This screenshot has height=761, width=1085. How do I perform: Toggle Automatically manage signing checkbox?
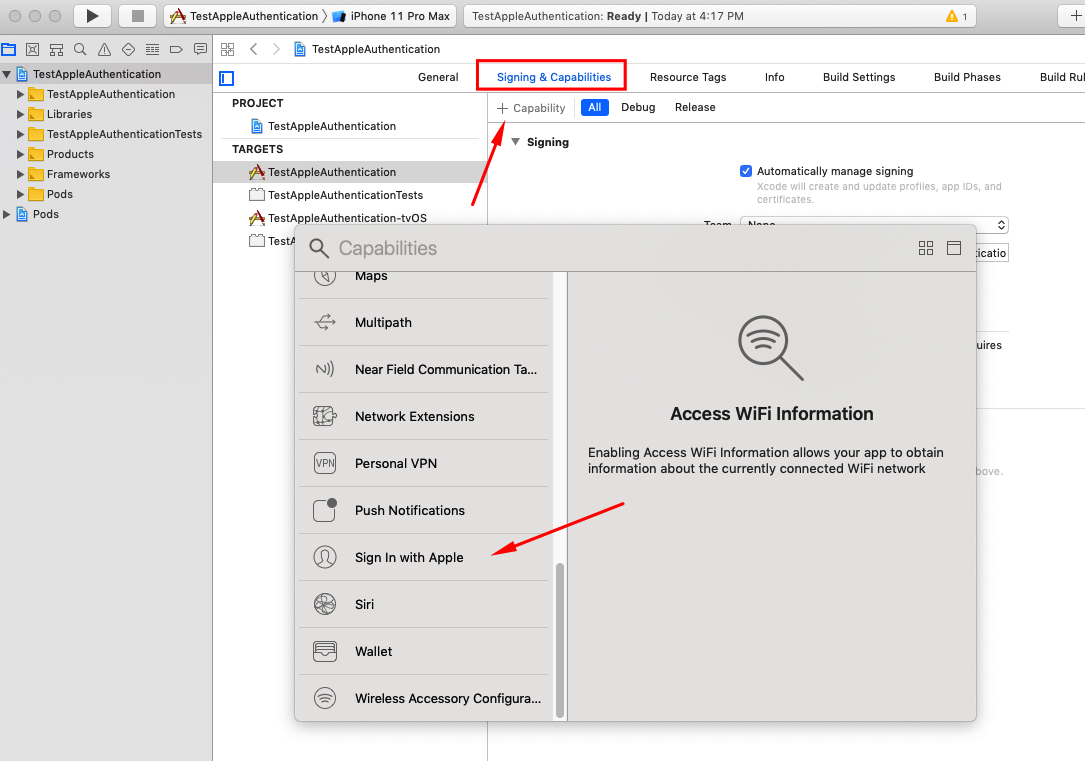(746, 171)
